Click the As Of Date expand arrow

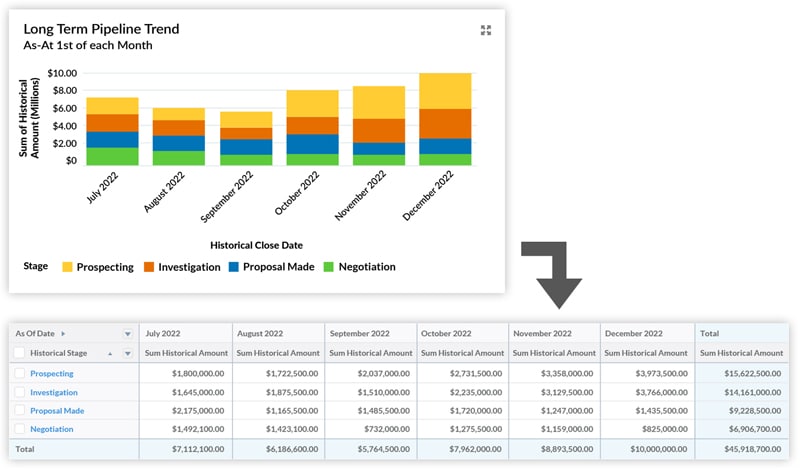(x=64, y=333)
